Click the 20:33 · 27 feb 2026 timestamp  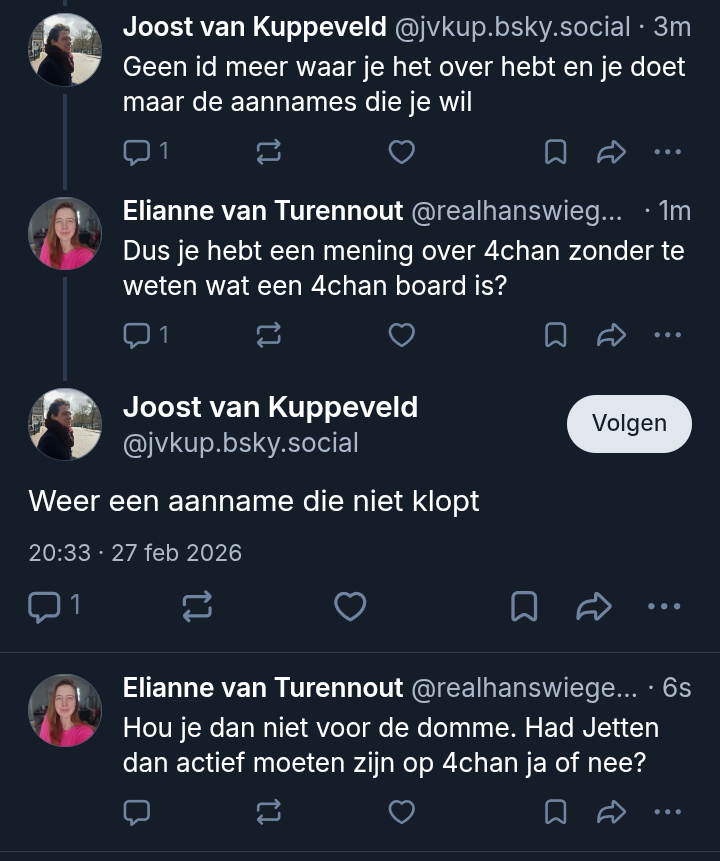click(x=135, y=553)
